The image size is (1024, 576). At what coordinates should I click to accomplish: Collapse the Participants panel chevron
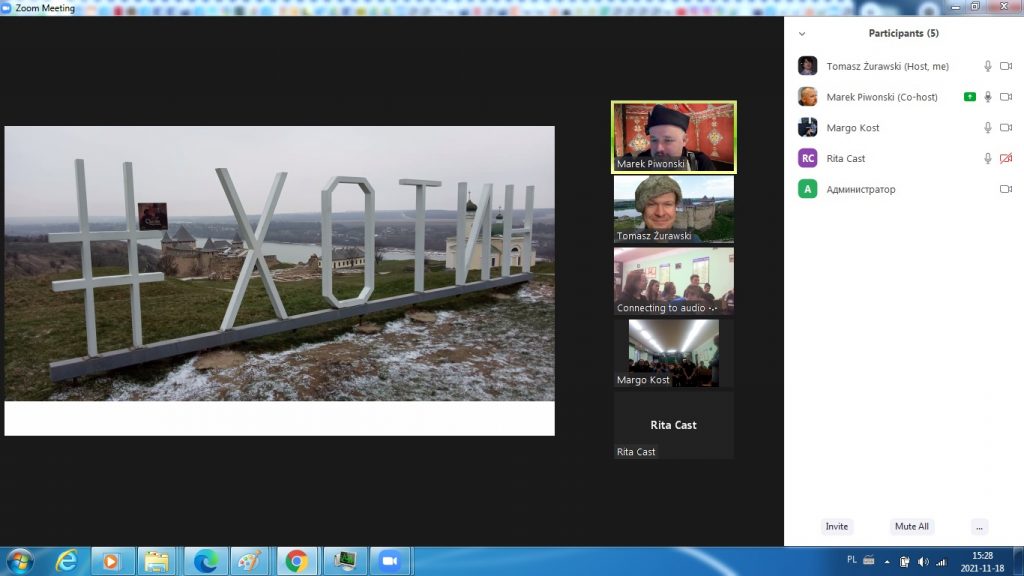pyautogui.click(x=801, y=34)
